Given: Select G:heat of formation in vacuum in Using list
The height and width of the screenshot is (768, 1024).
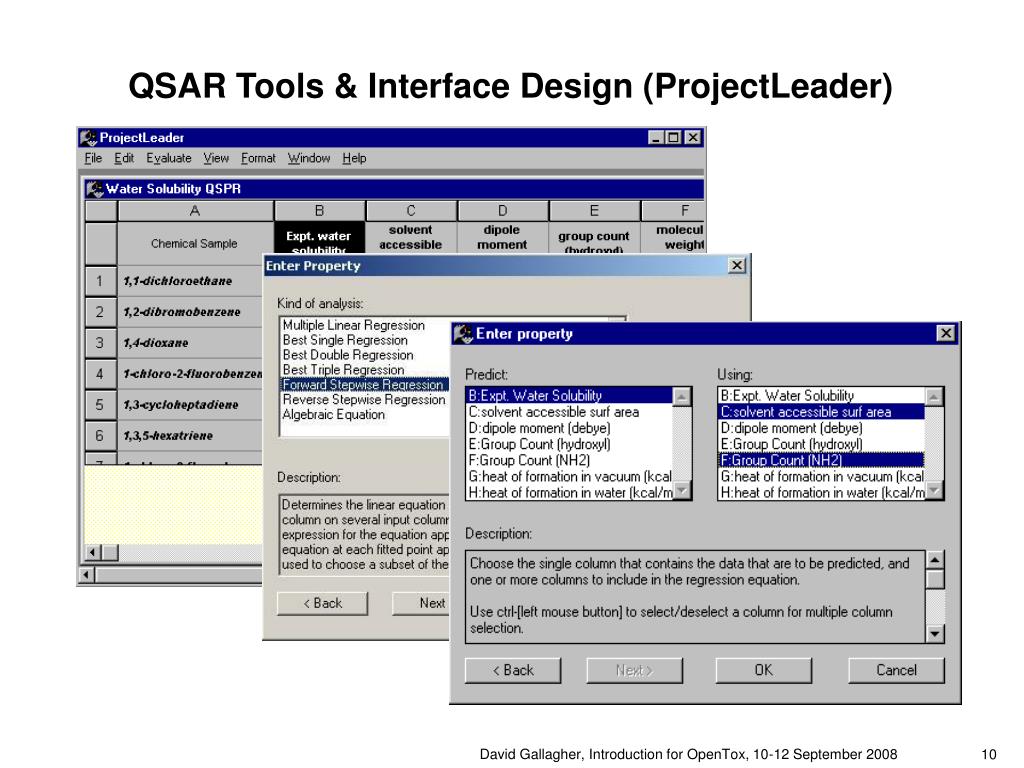Looking at the screenshot, I should coord(822,477).
